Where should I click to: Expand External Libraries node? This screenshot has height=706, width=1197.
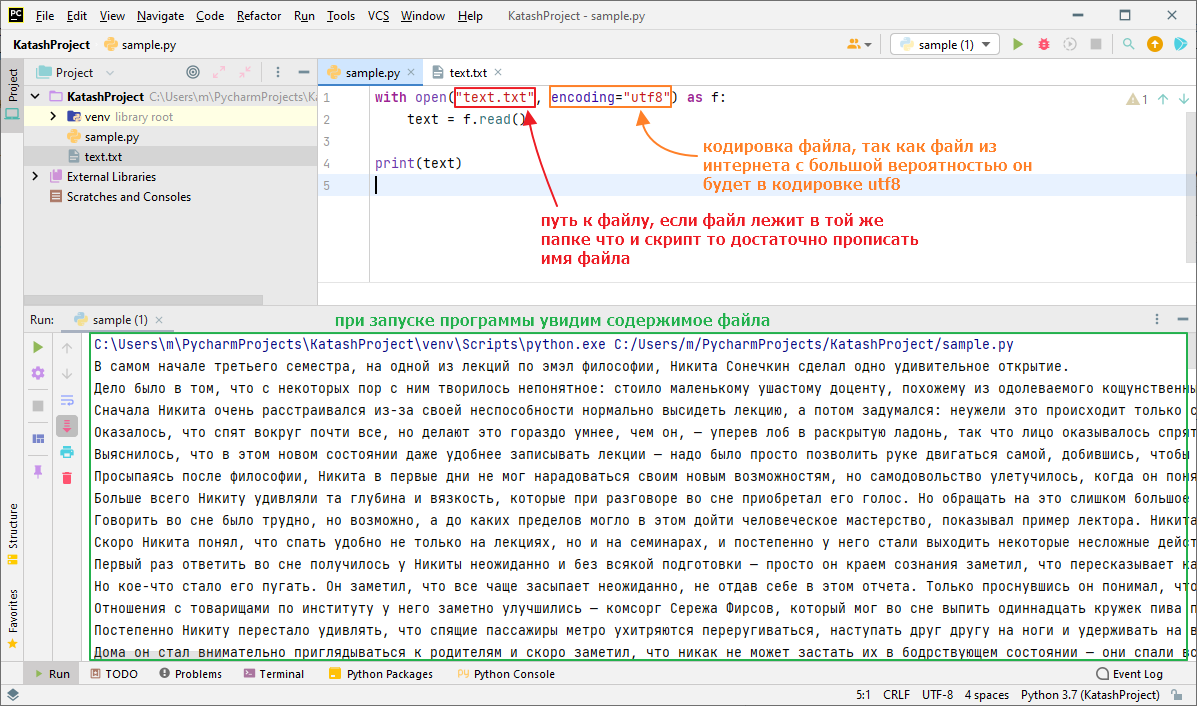(35, 176)
